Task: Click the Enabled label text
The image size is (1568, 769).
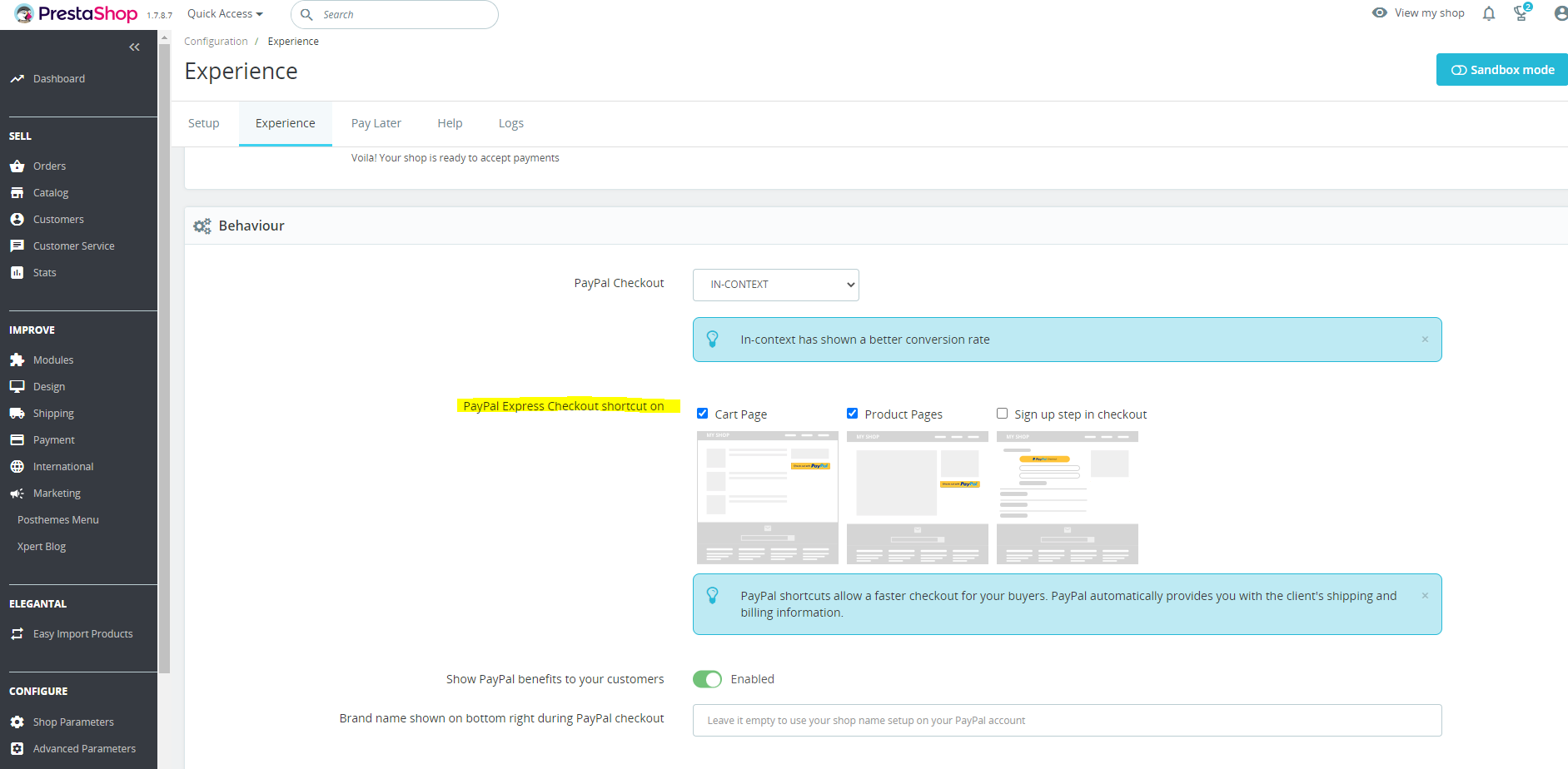Action: [x=753, y=679]
